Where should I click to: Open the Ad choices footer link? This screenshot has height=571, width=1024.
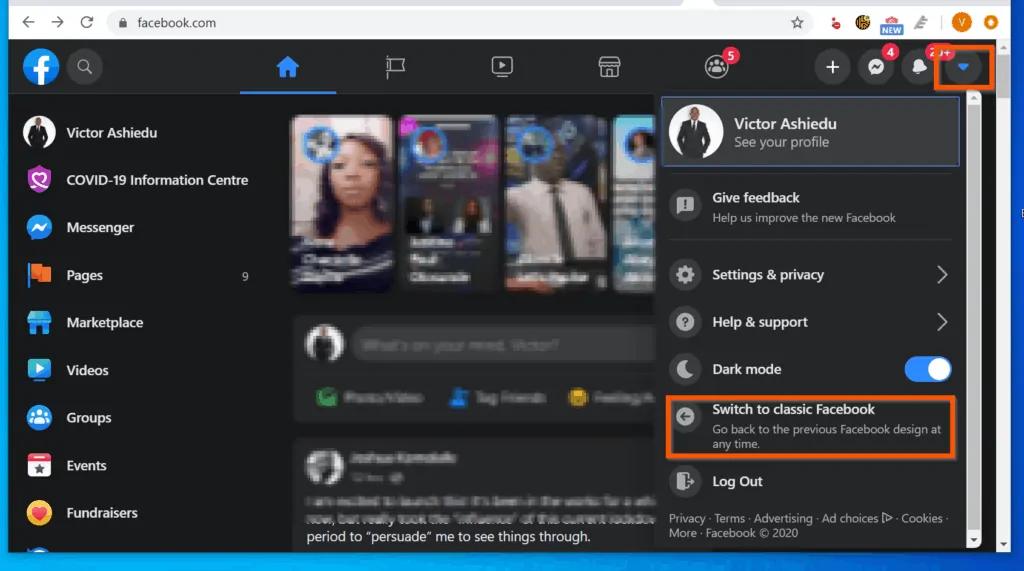click(857, 518)
